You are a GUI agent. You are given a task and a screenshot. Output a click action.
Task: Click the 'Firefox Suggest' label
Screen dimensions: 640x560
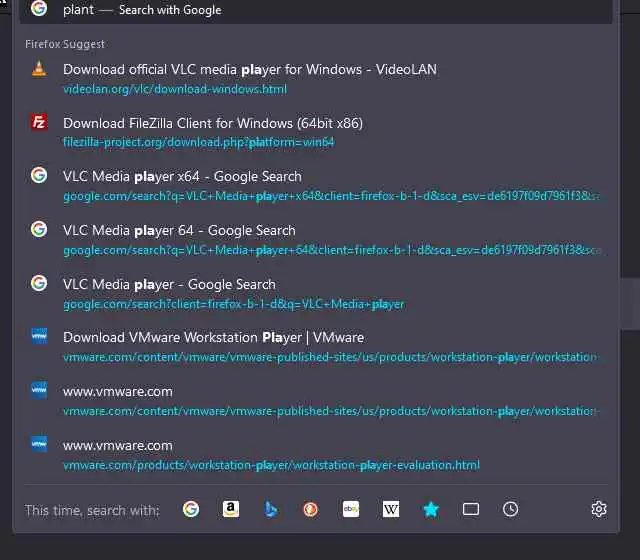point(65,44)
